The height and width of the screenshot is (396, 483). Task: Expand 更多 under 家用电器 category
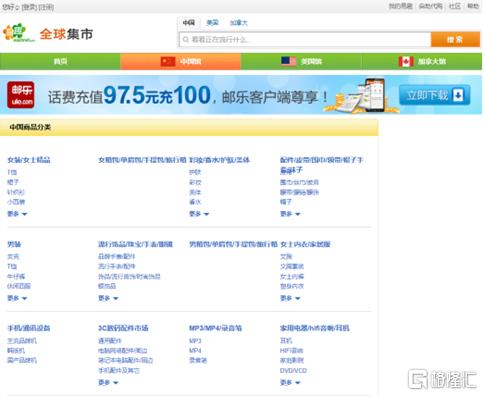click(x=290, y=382)
